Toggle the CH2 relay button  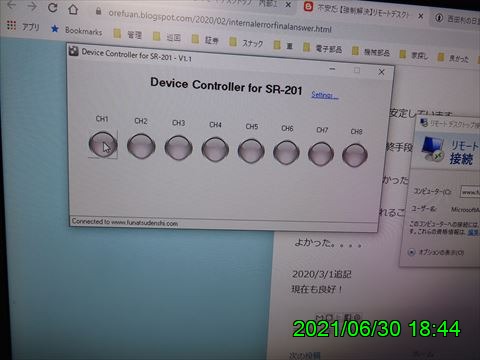tap(141, 146)
